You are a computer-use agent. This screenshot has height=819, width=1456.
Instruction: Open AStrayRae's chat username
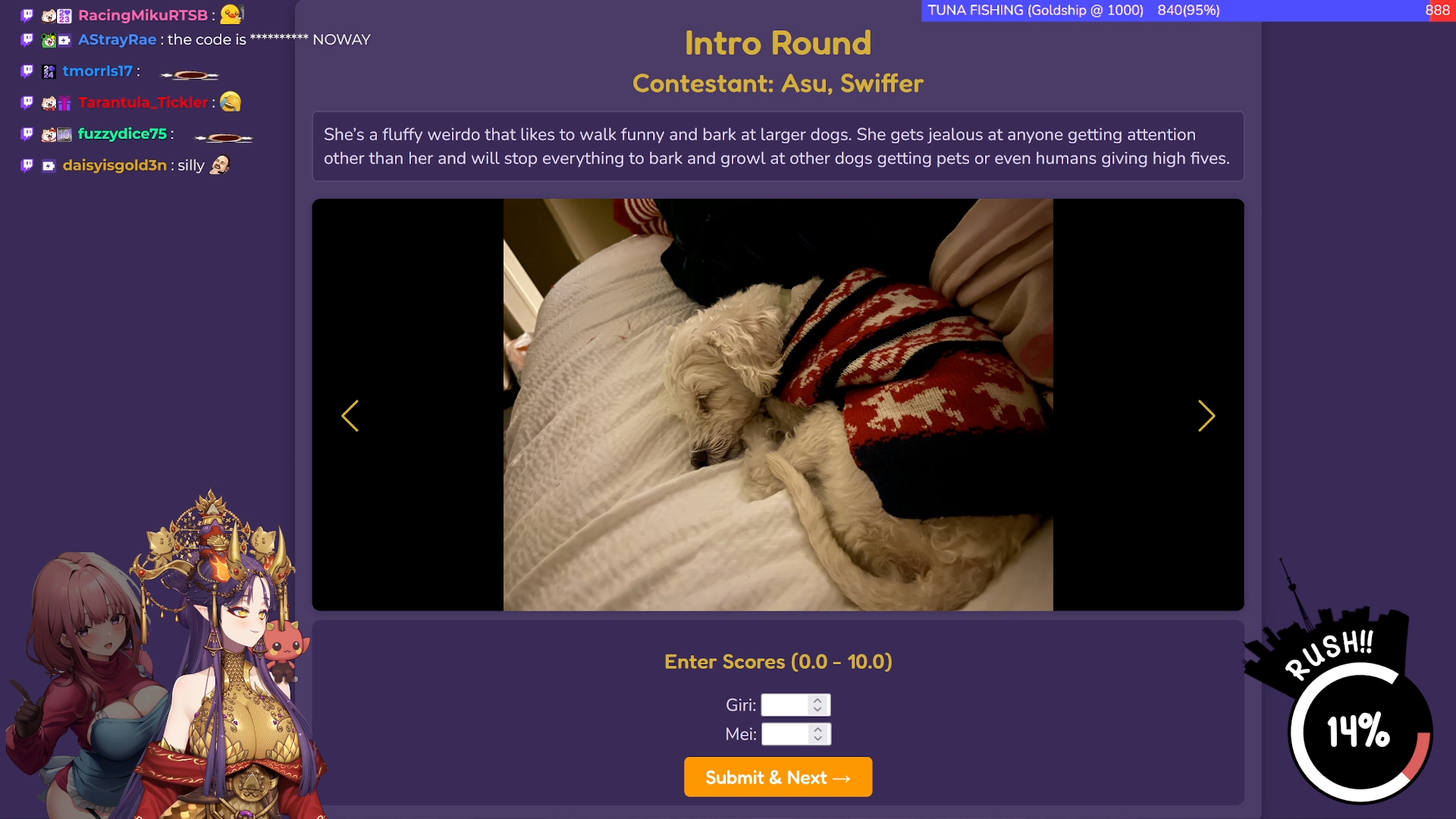click(117, 39)
